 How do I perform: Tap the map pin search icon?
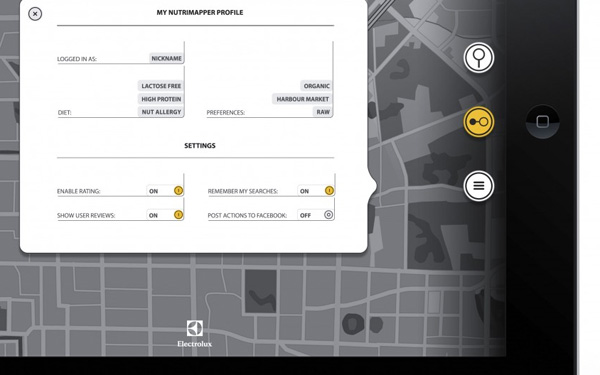(478, 58)
